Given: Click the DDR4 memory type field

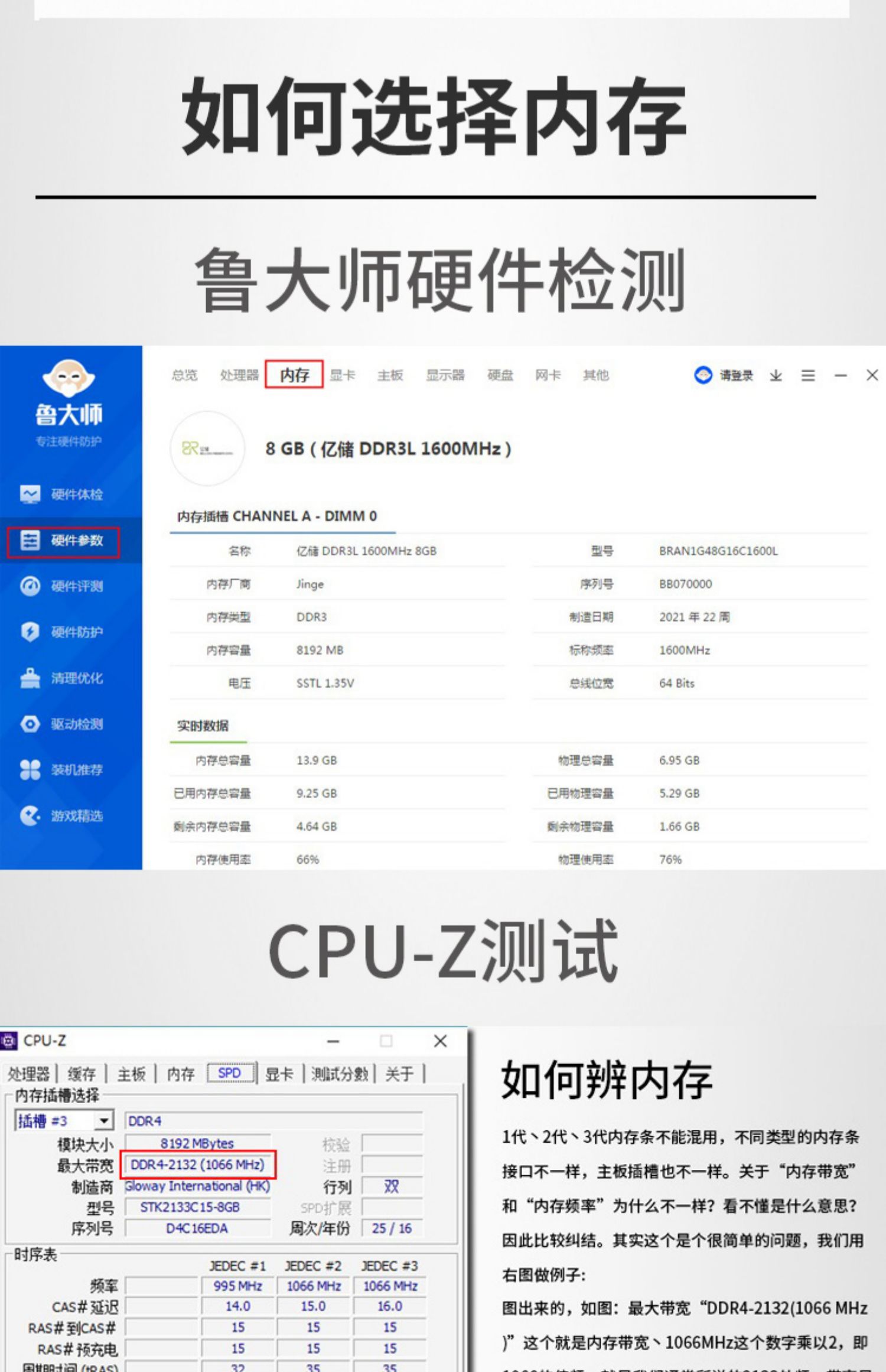Looking at the screenshot, I should click(x=274, y=1121).
